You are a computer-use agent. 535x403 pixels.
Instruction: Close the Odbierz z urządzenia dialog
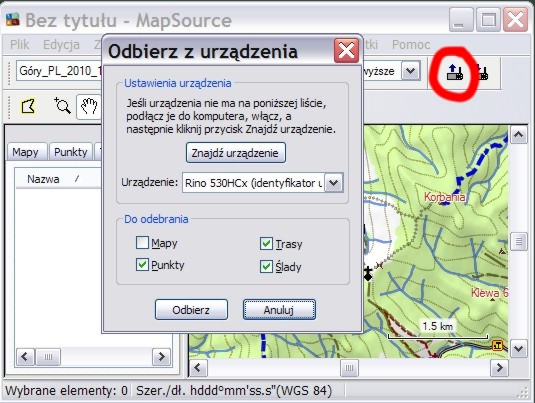coord(346,51)
